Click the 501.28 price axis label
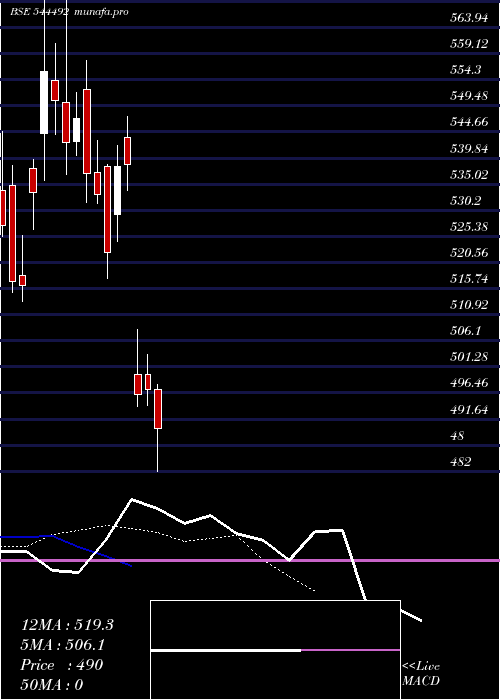500x700 pixels. 469,357
